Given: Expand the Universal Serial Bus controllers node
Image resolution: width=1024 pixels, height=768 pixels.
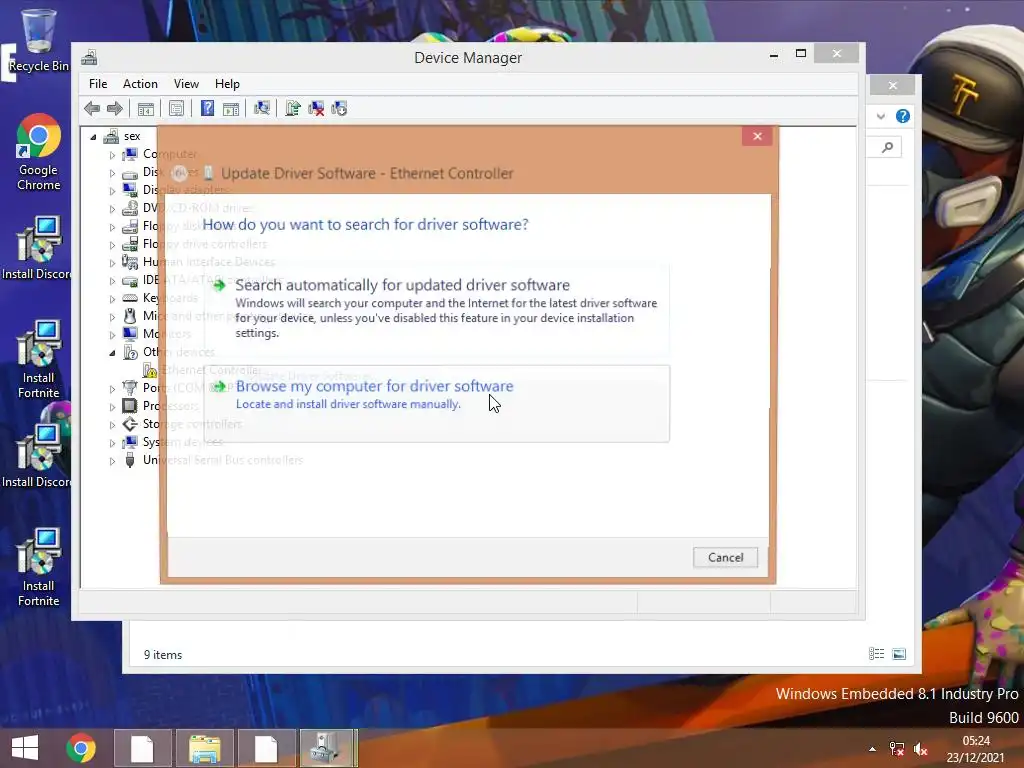Looking at the screenshot, I should click(112, 461).
